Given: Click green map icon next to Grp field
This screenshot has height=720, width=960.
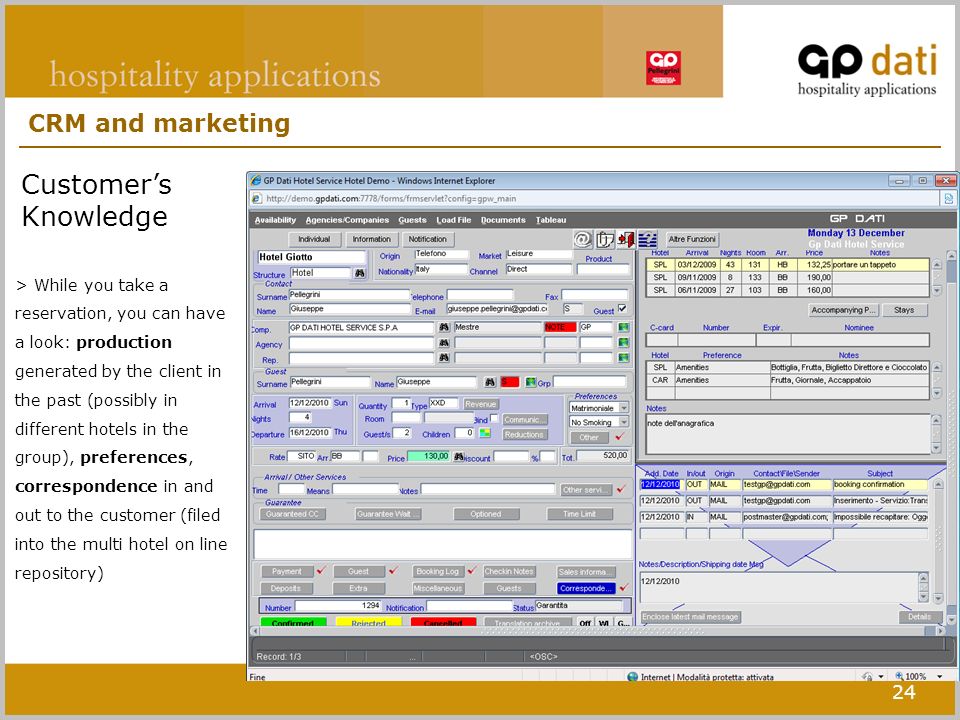Looking at the screenshot, I should [x=530, y=382].
